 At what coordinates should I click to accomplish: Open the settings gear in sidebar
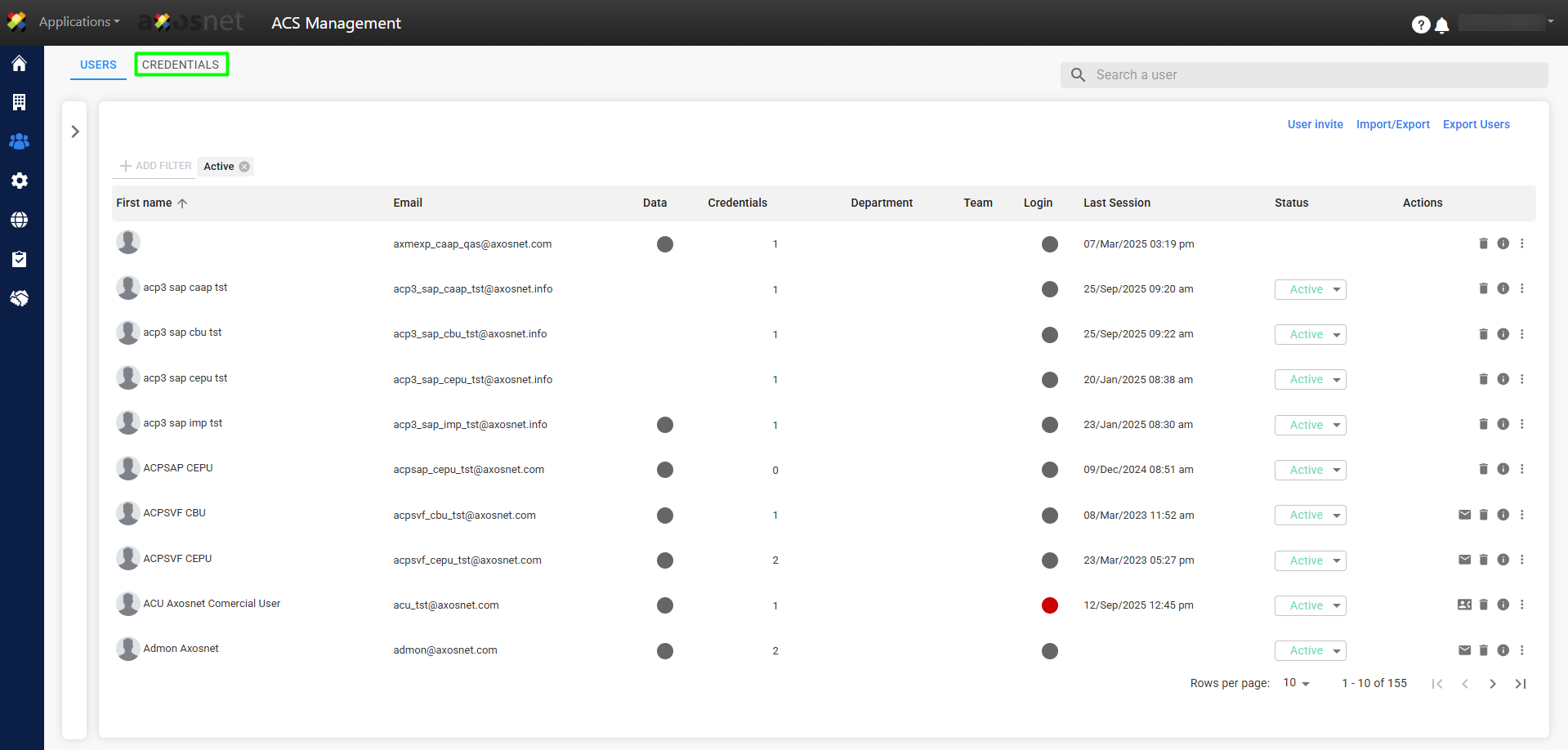pos(19,181)
